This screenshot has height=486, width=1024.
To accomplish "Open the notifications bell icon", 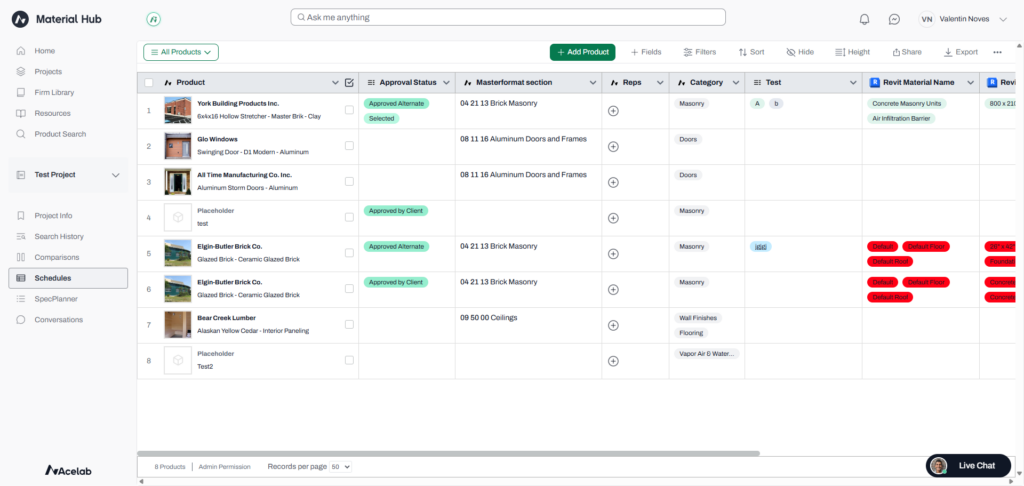I will 865,19.
